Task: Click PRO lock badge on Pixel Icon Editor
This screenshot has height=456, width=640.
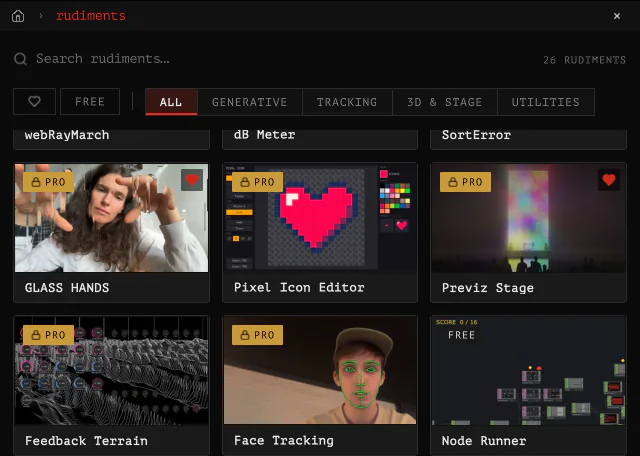Action: [257, 182]
